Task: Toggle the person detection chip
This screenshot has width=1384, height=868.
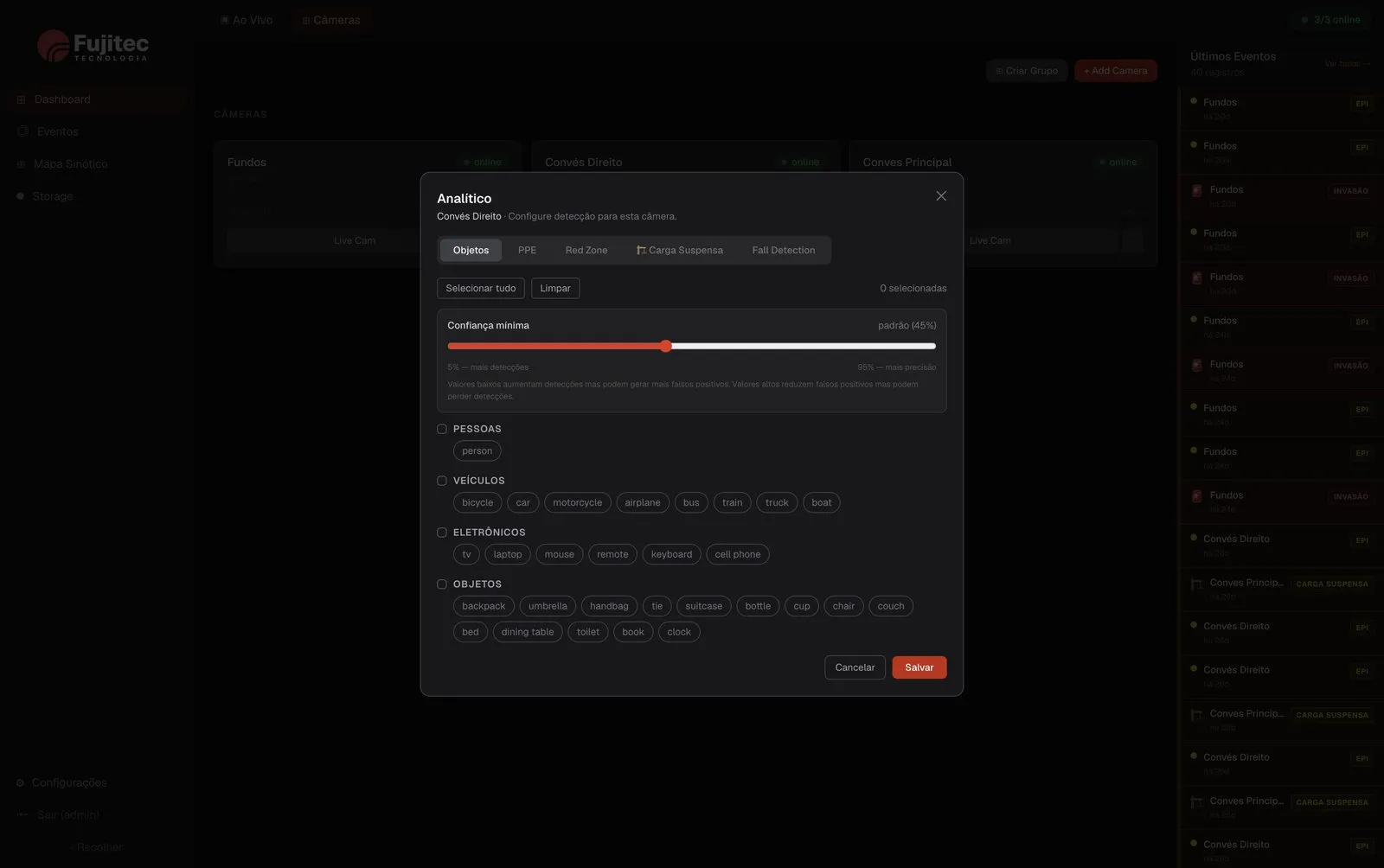Action: pos(477,450)
